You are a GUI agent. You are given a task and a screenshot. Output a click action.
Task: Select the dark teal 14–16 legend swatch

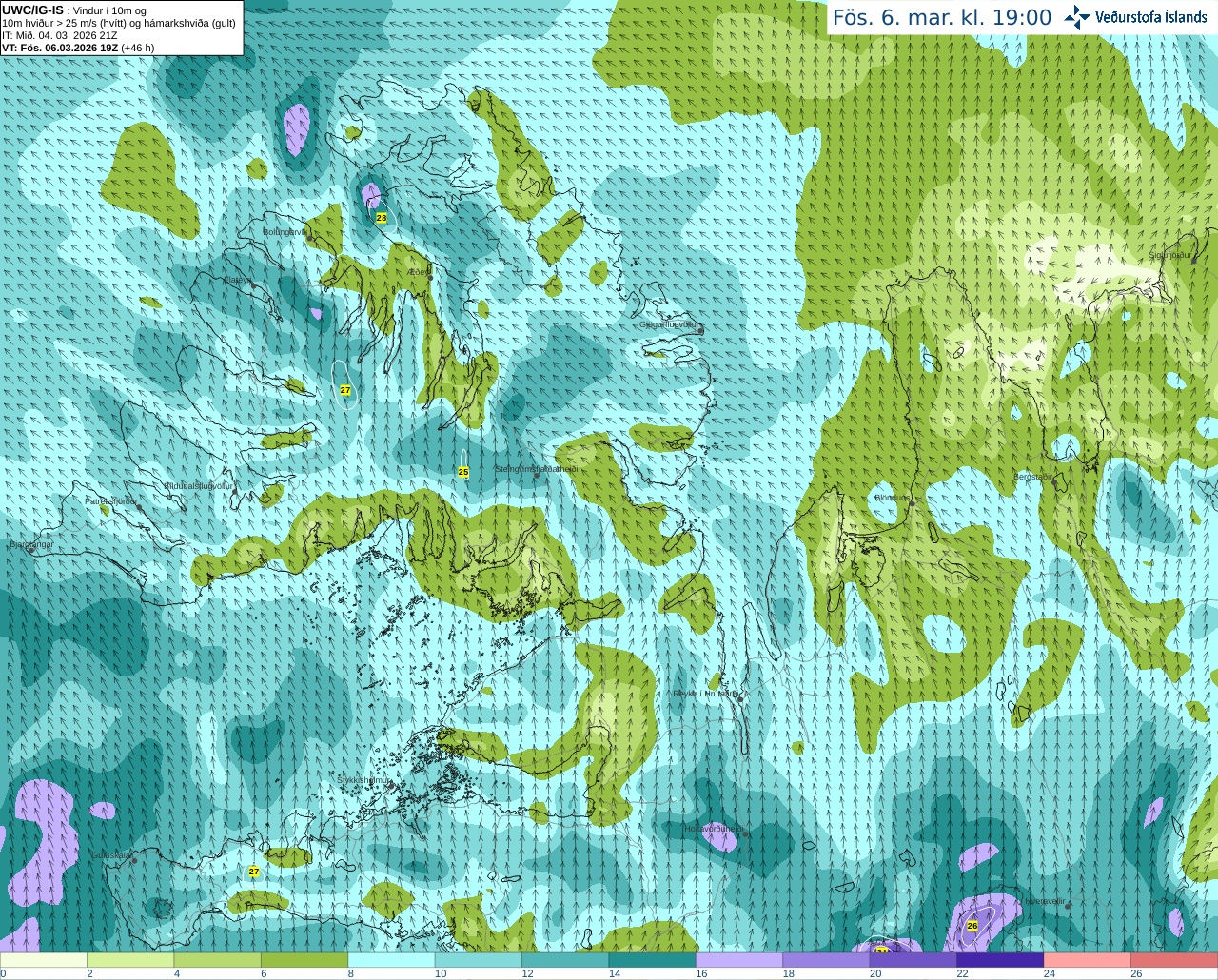[x=653, y=960]
